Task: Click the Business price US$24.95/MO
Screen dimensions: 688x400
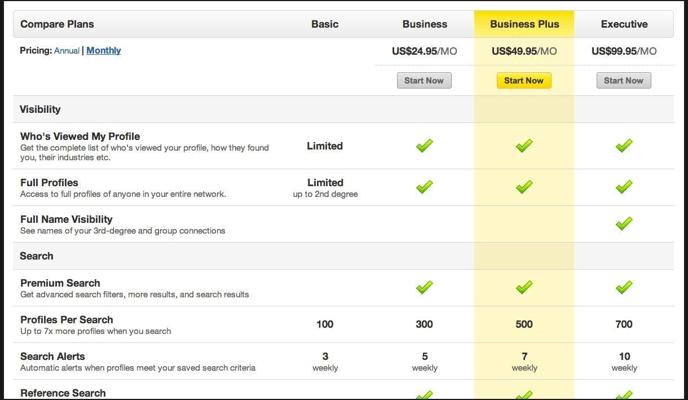Action: (424, 51)
